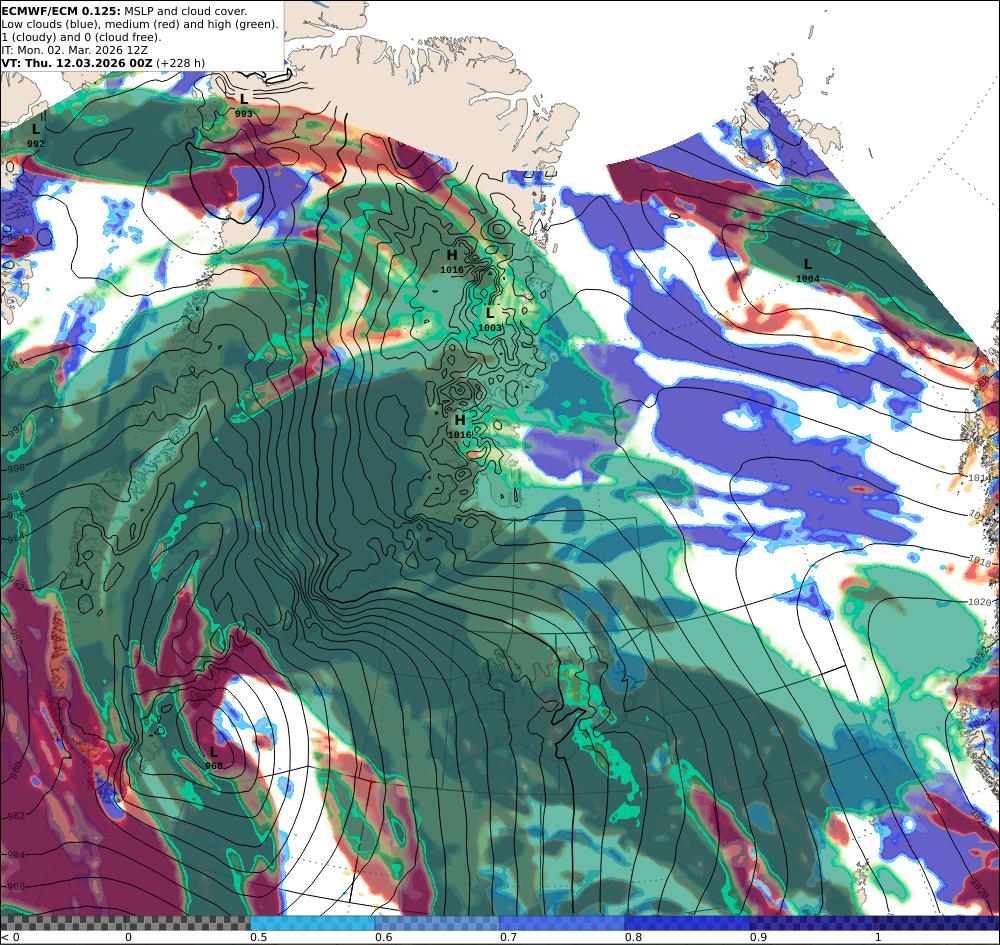The width and height of the screenshot is (1000, 945).
Task: Pick the colorbar segment between 0.5 and 0.6
Action: pos(312,923)
